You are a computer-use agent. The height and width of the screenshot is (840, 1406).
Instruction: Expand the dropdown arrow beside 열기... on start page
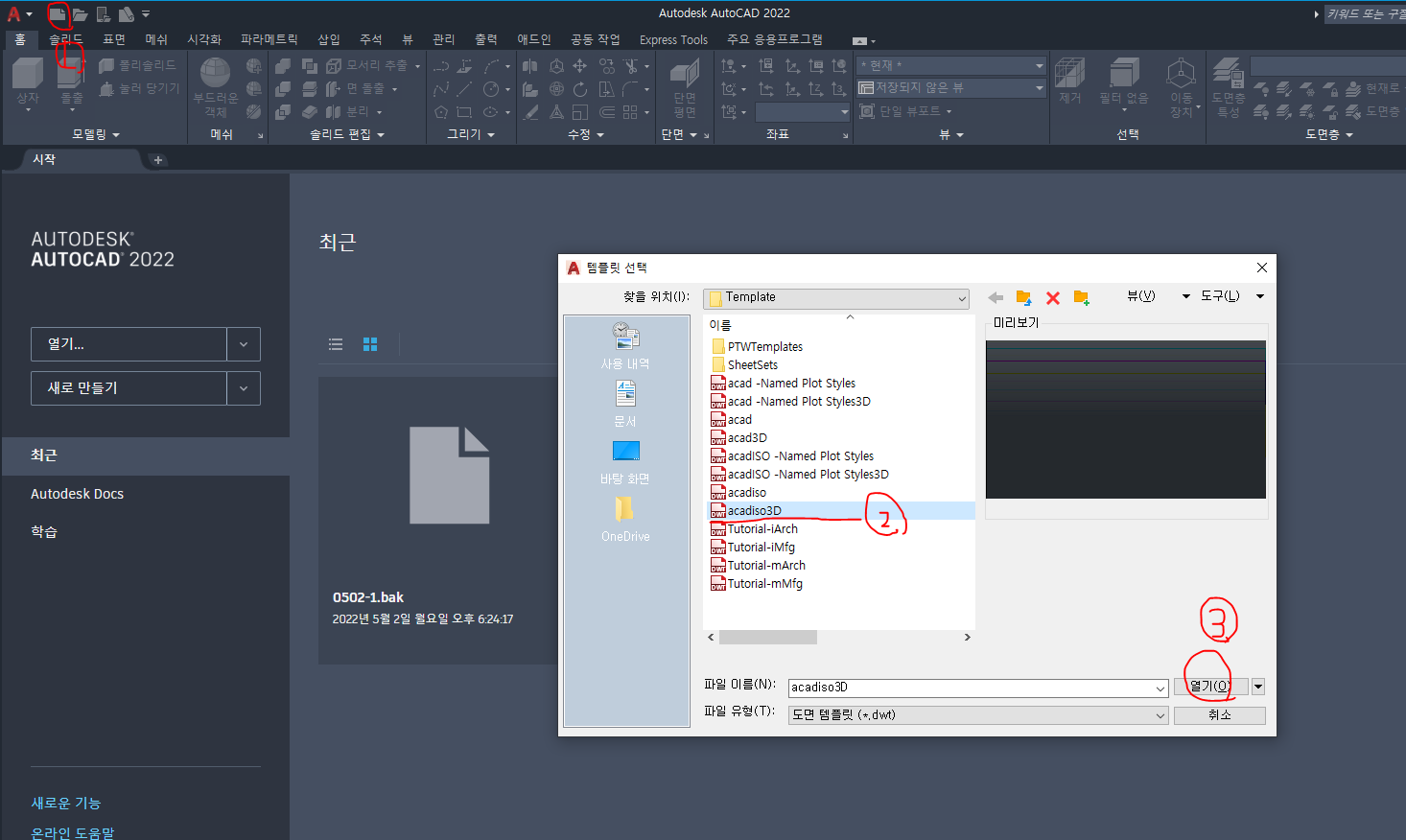[x=244, y=344]
